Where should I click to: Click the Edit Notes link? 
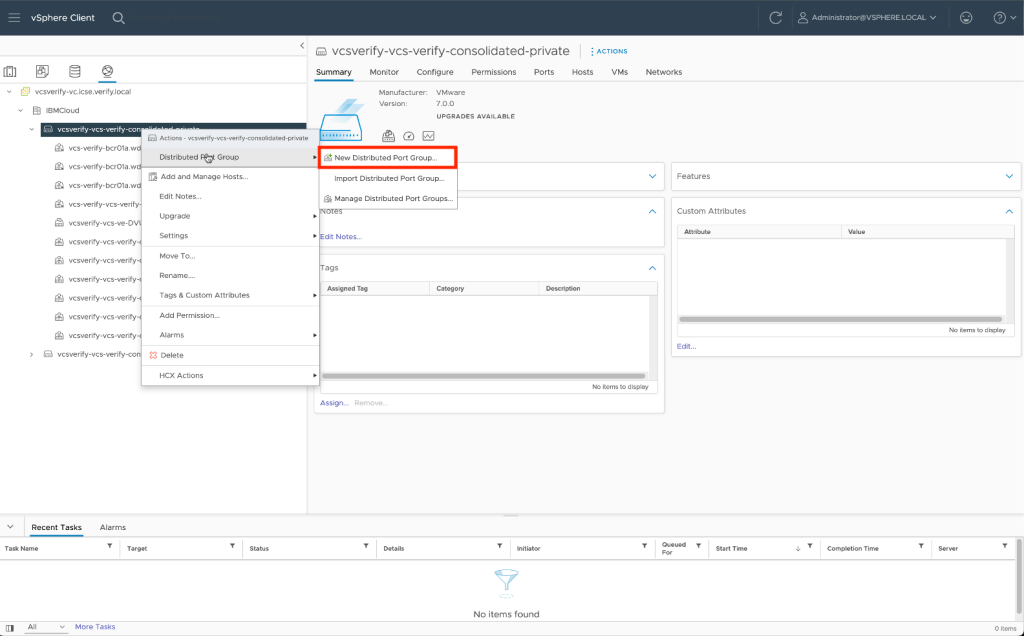(x=341, y=237)
